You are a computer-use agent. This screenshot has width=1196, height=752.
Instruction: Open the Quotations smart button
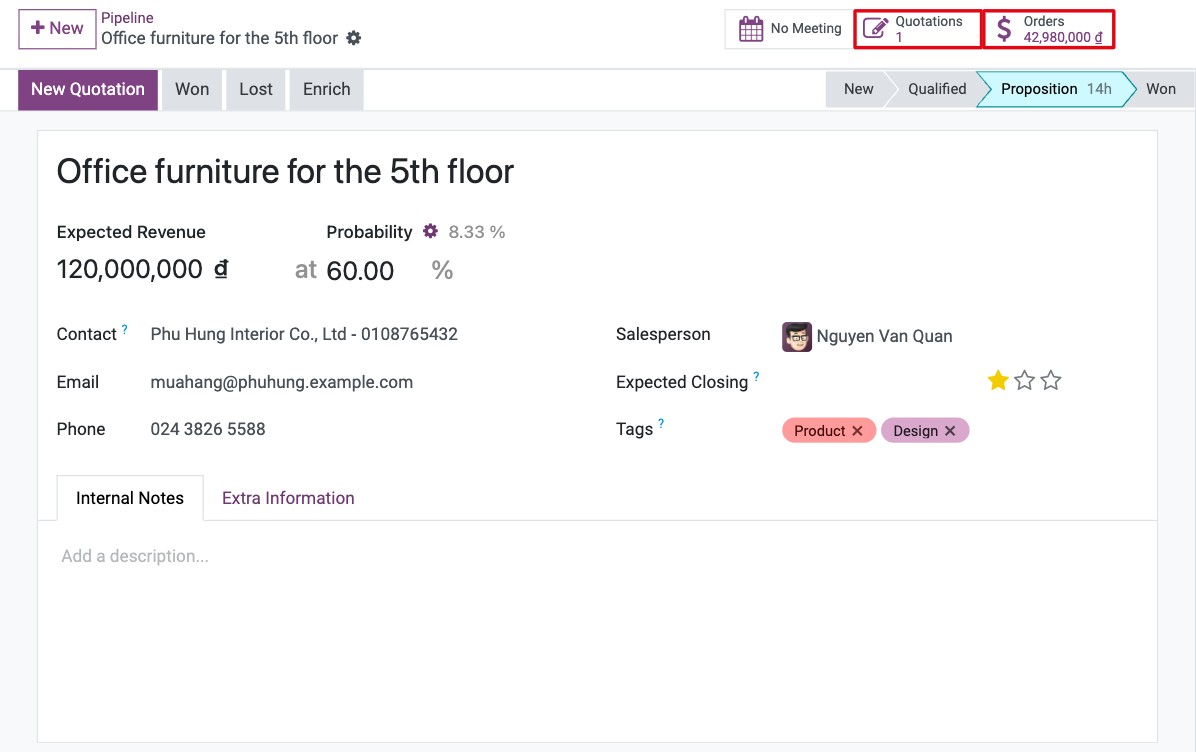pyautogui.click(x=918, y=29)
